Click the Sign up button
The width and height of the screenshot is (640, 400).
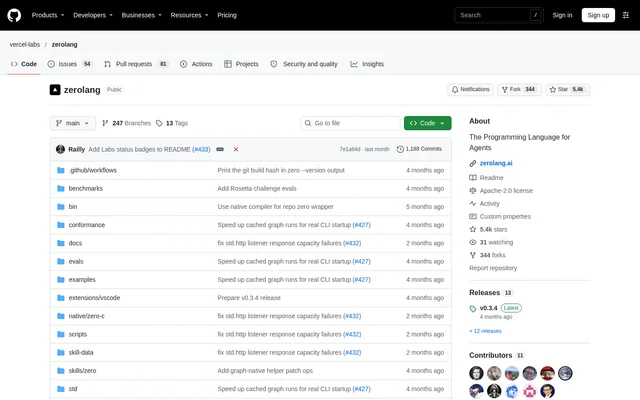click(x=598, y=15)
